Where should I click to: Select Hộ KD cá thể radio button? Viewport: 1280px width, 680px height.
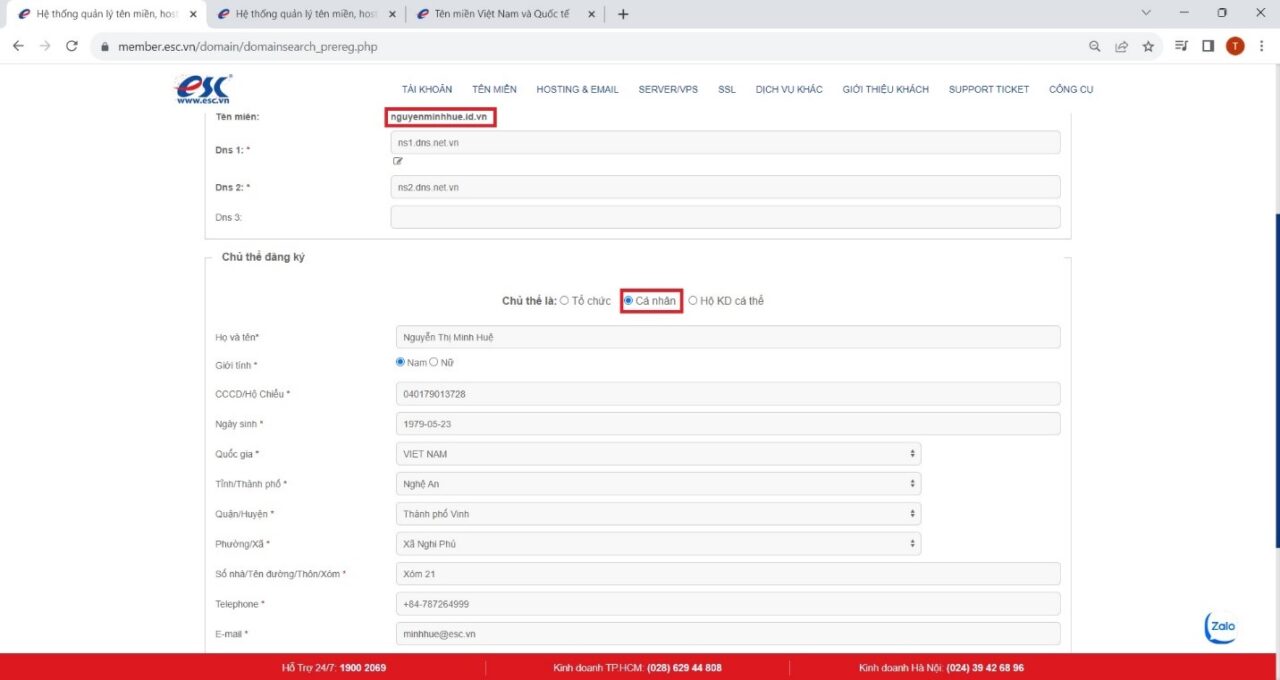pyautogui.click(x=693, y=300)
